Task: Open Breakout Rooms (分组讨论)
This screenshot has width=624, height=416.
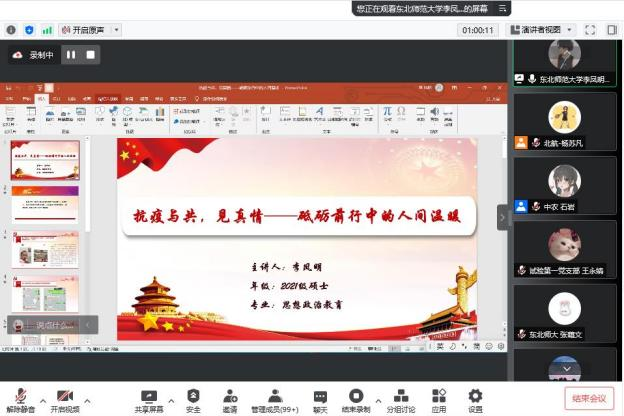Action: (400, 397)
